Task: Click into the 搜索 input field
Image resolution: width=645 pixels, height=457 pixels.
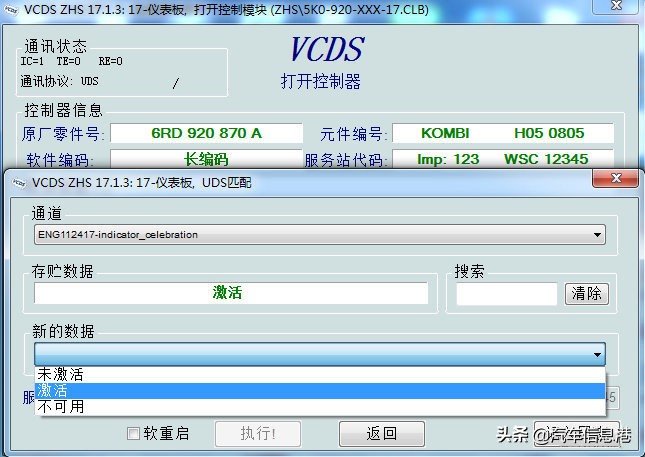Action: click(x=507, y=294)
